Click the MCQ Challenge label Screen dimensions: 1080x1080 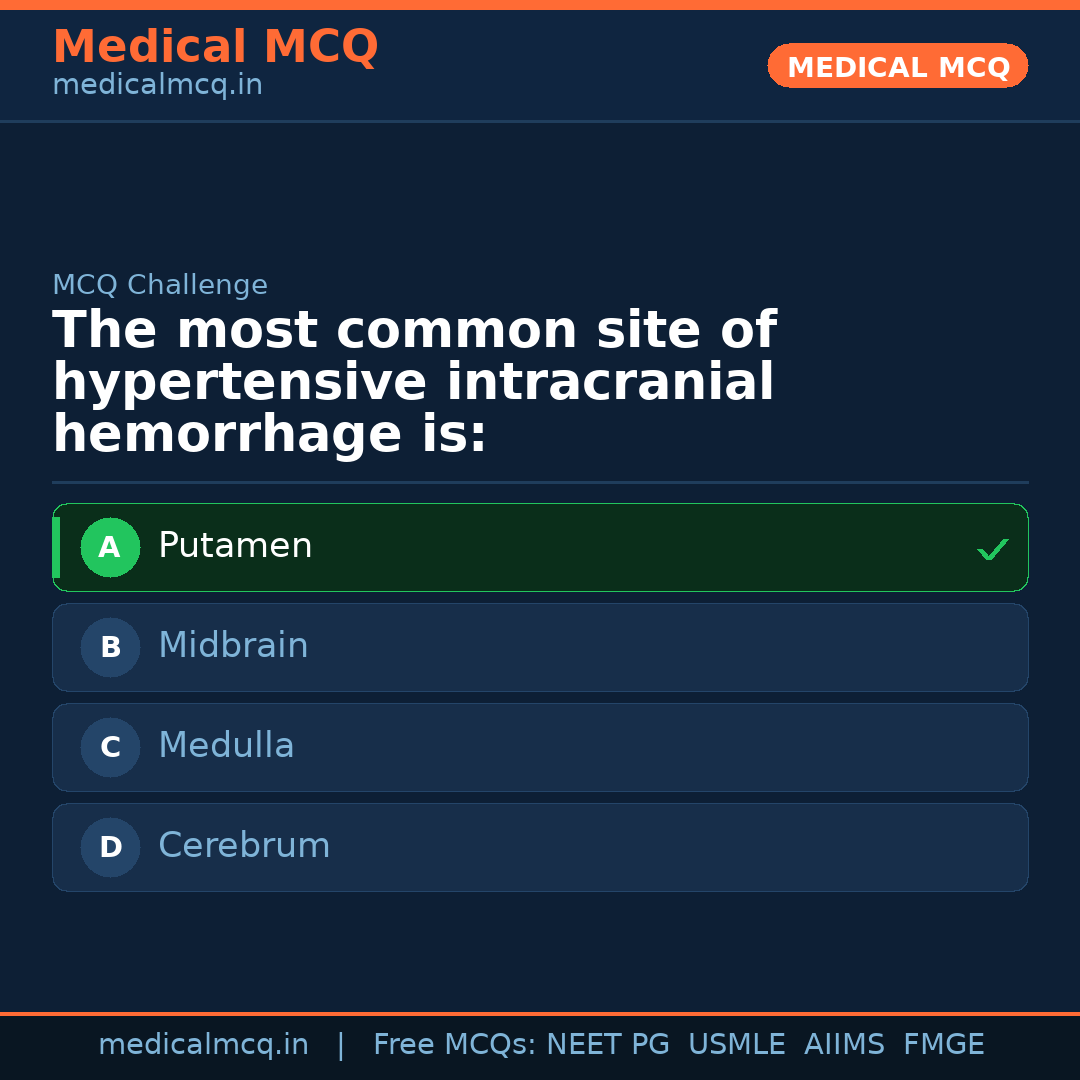pyautogui.click(x=160, y=285)
